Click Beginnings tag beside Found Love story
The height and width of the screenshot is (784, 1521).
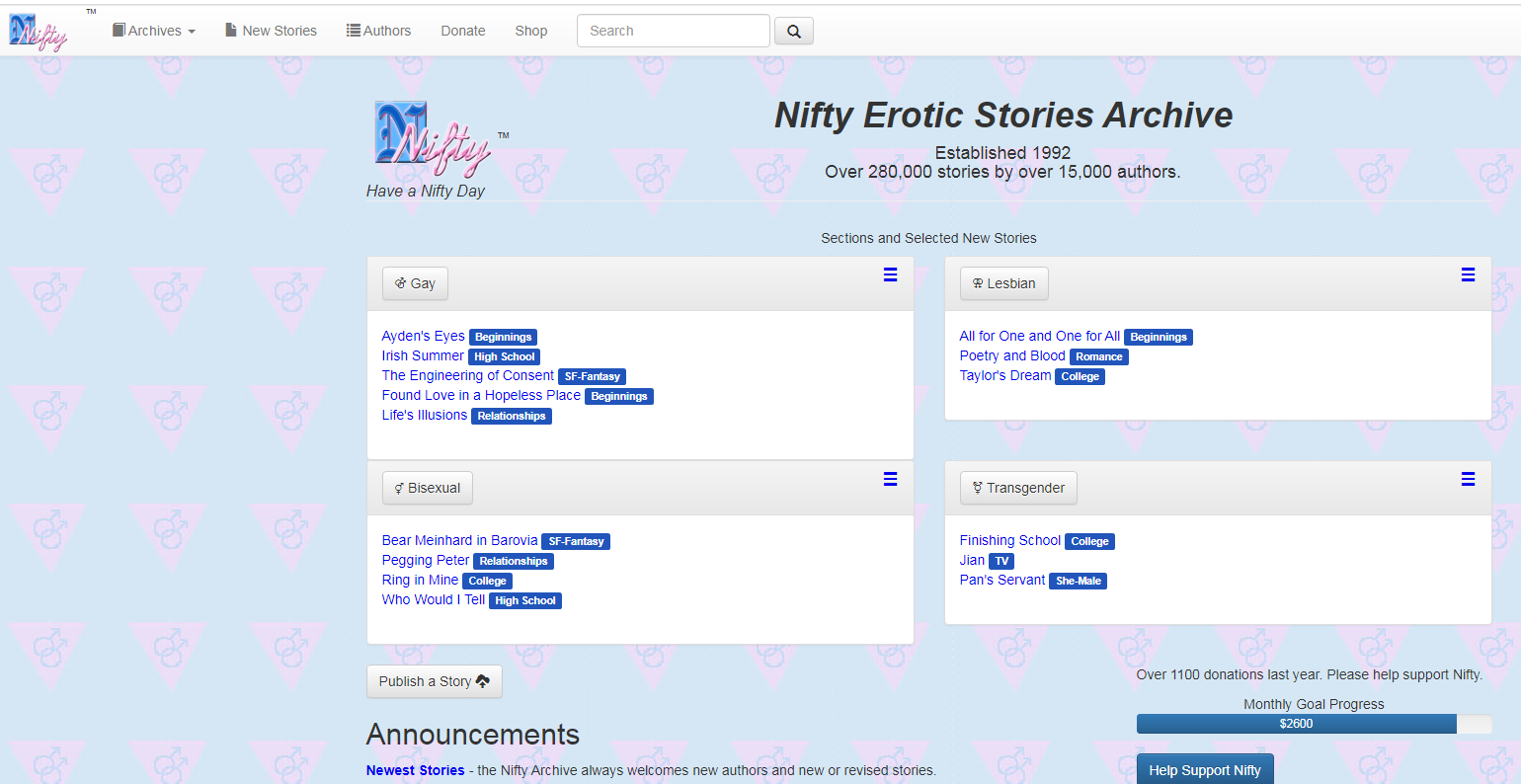pyautogui.click(x=619, y=396)
